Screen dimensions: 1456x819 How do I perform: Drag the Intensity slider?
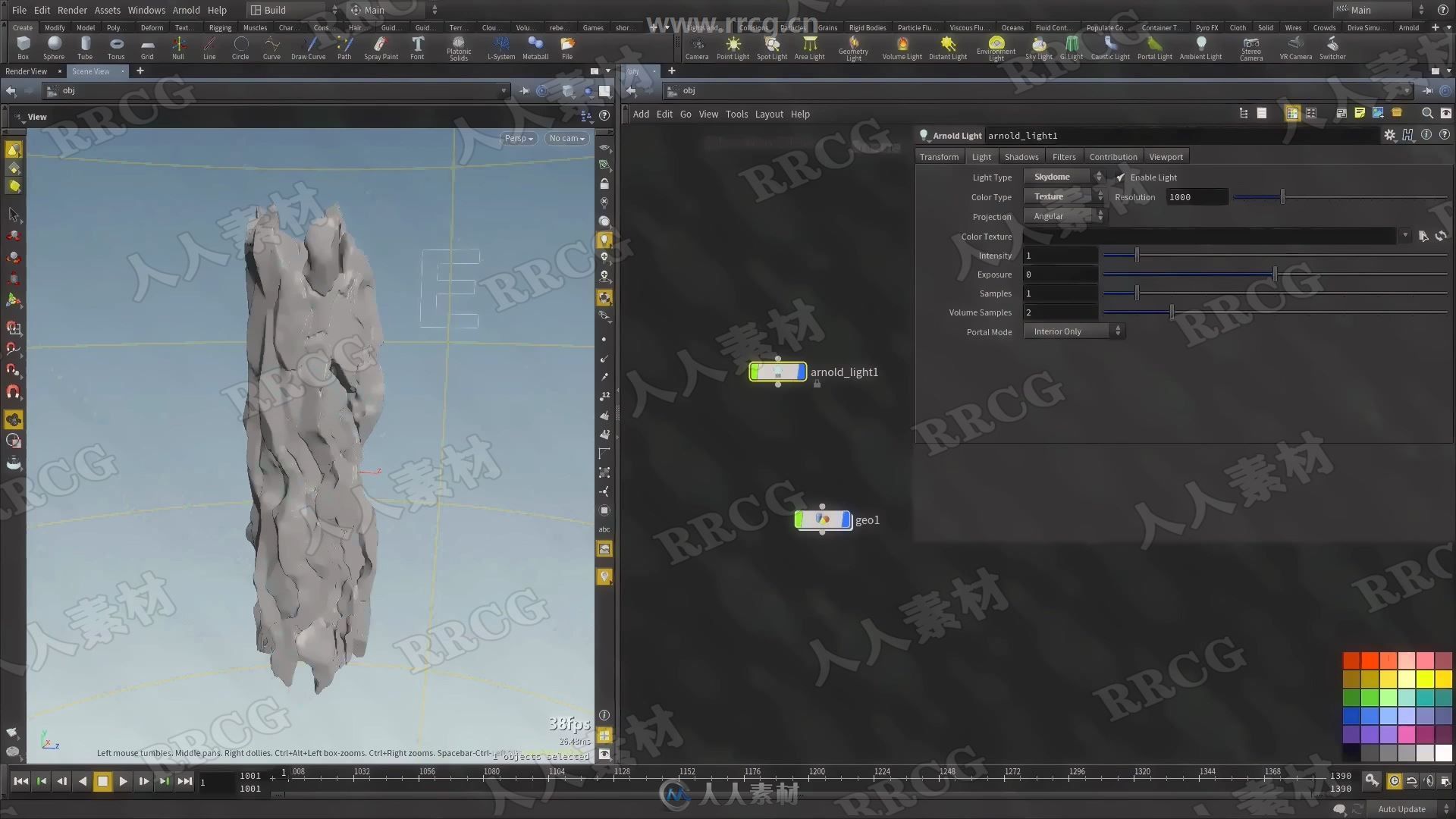click(1135, 255)
